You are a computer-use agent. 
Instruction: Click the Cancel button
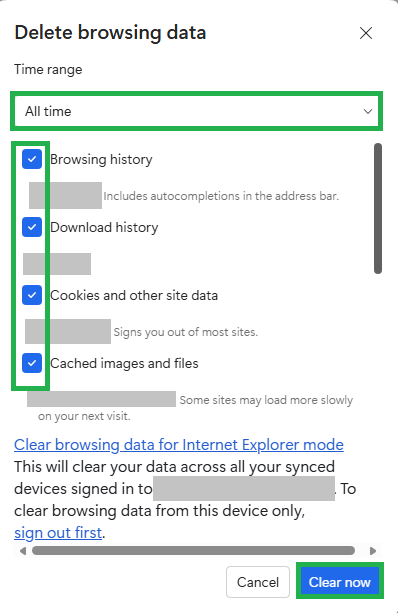coord(258,582)
